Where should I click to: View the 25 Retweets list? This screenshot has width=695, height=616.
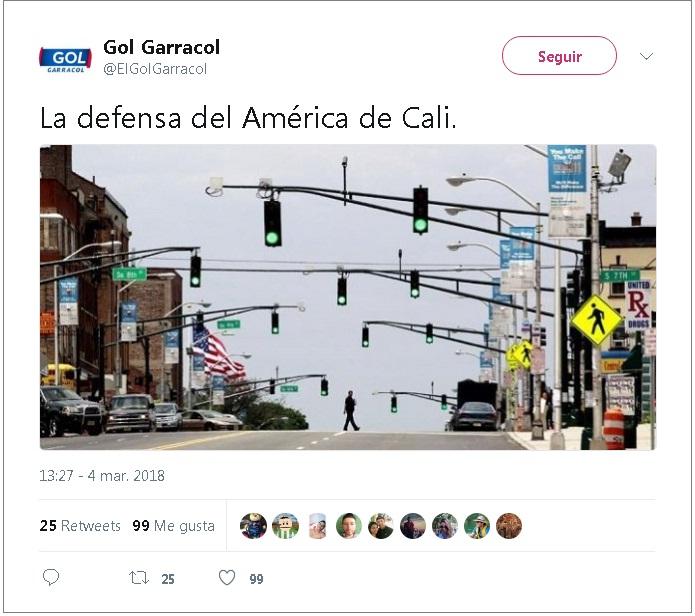point(80,526)
